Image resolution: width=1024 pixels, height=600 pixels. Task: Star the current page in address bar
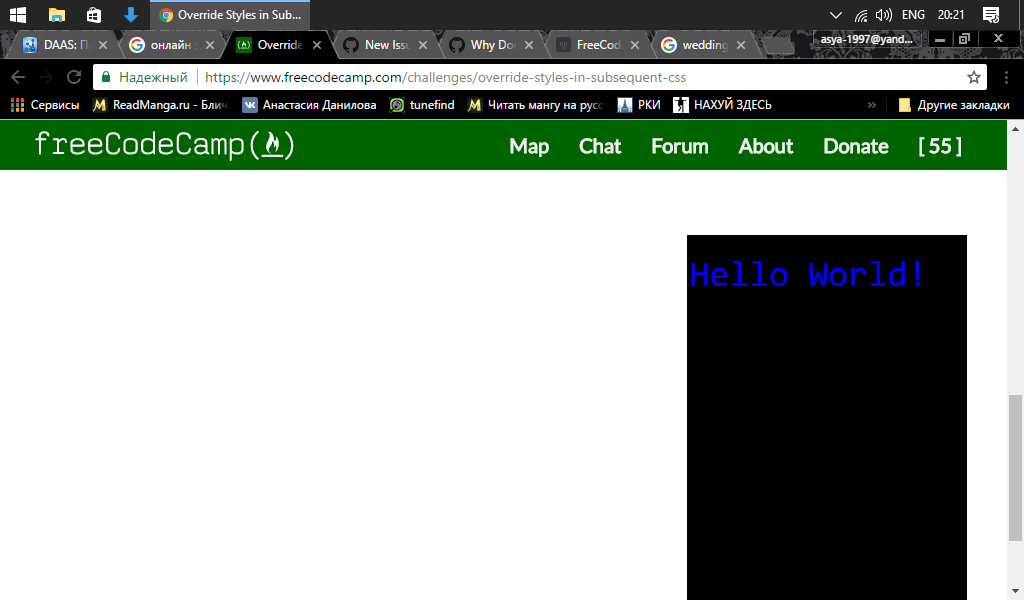pyautogui.click(x=974, y=76)
